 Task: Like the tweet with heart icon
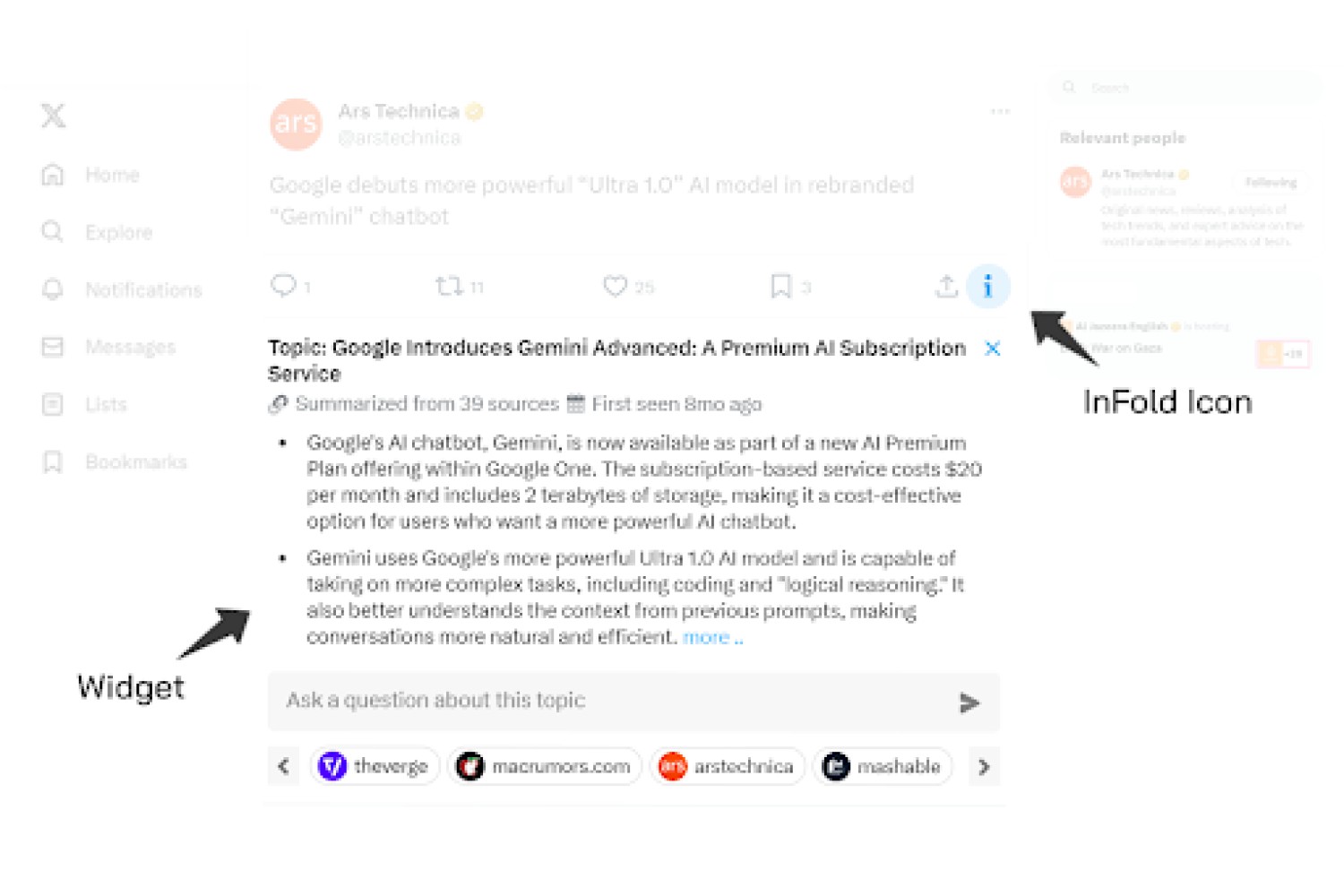[615, 287]
